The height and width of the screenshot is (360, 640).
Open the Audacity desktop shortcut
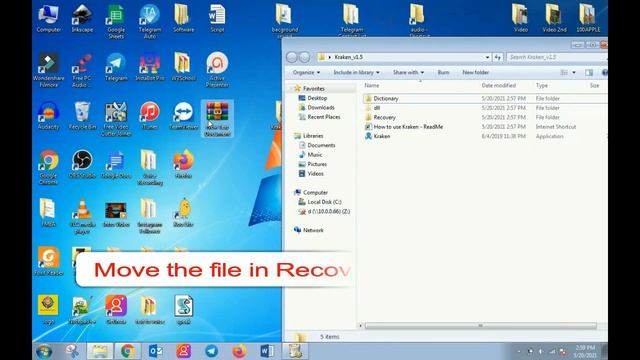(49, 116)
